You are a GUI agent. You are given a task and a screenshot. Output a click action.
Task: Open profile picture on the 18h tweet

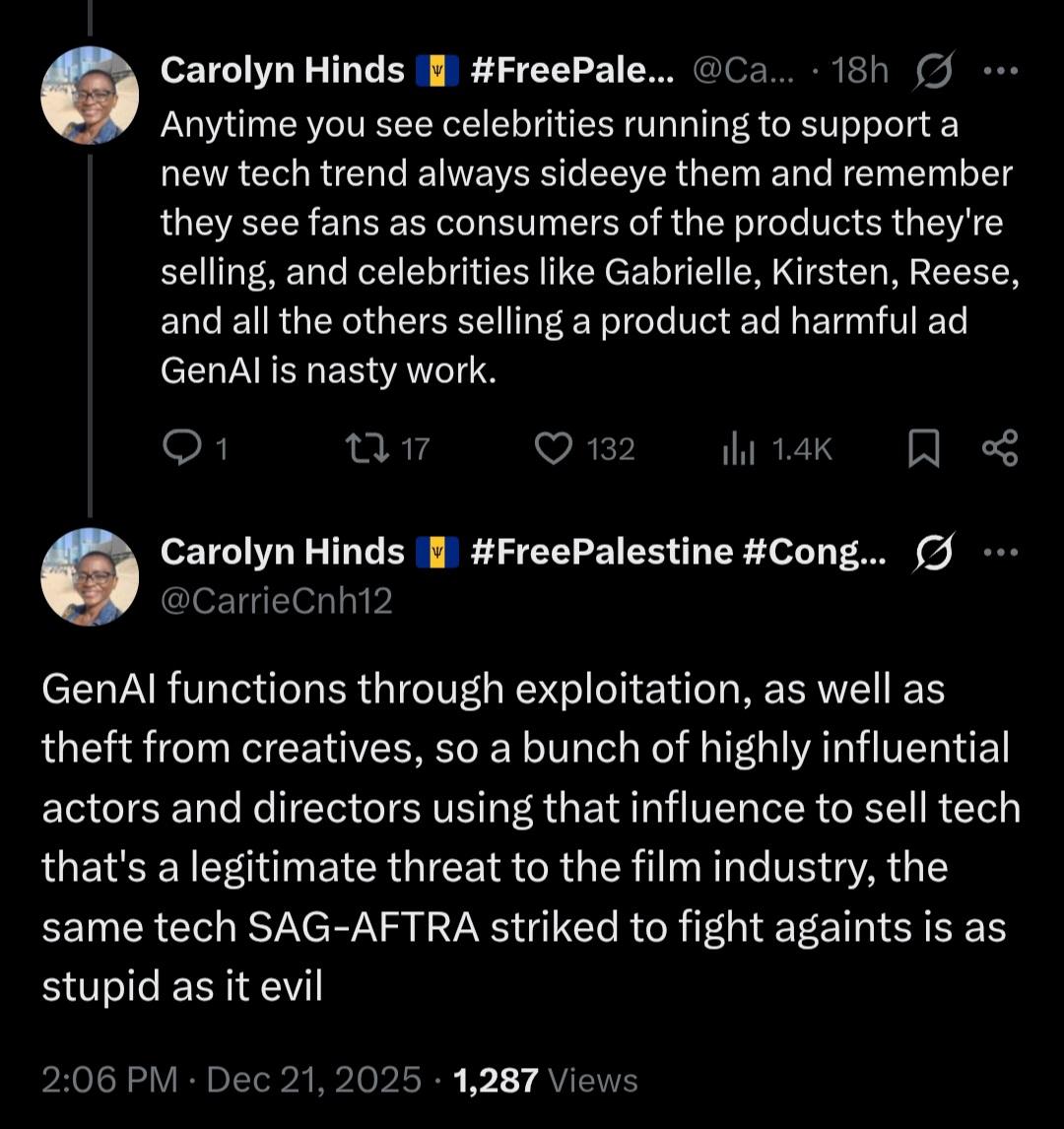89,96
